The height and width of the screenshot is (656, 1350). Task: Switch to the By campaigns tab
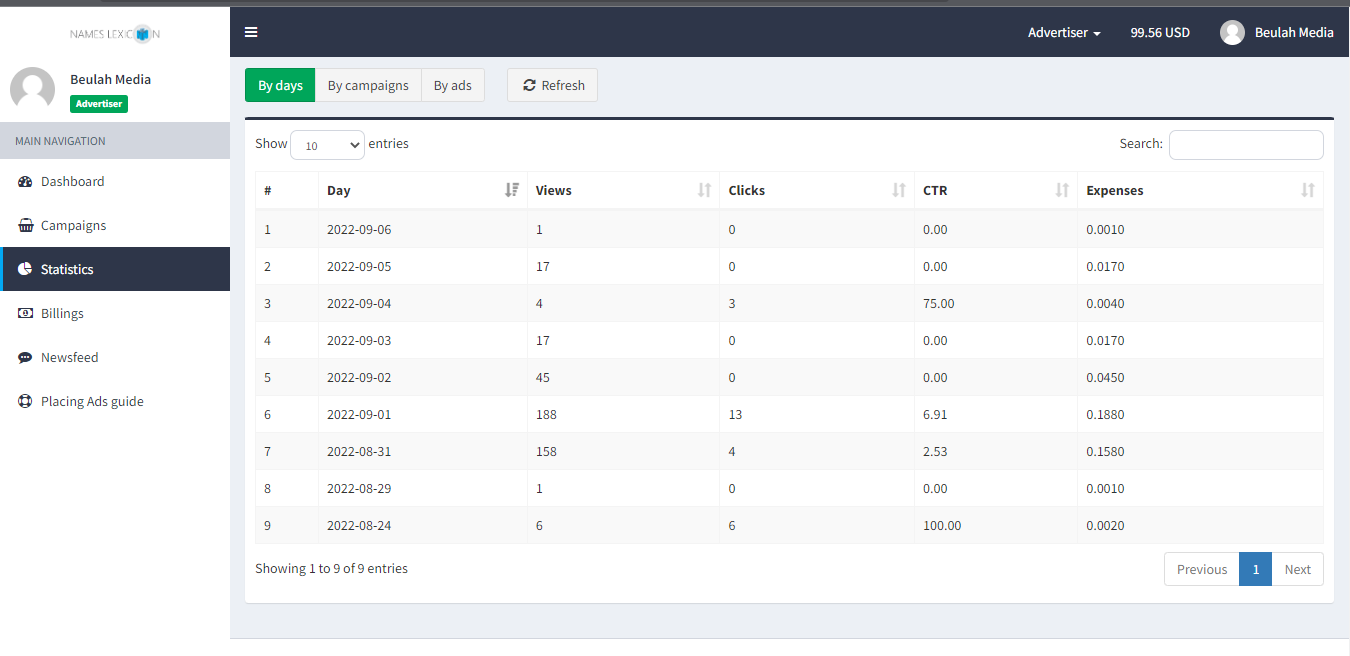(x=368, y=85)
